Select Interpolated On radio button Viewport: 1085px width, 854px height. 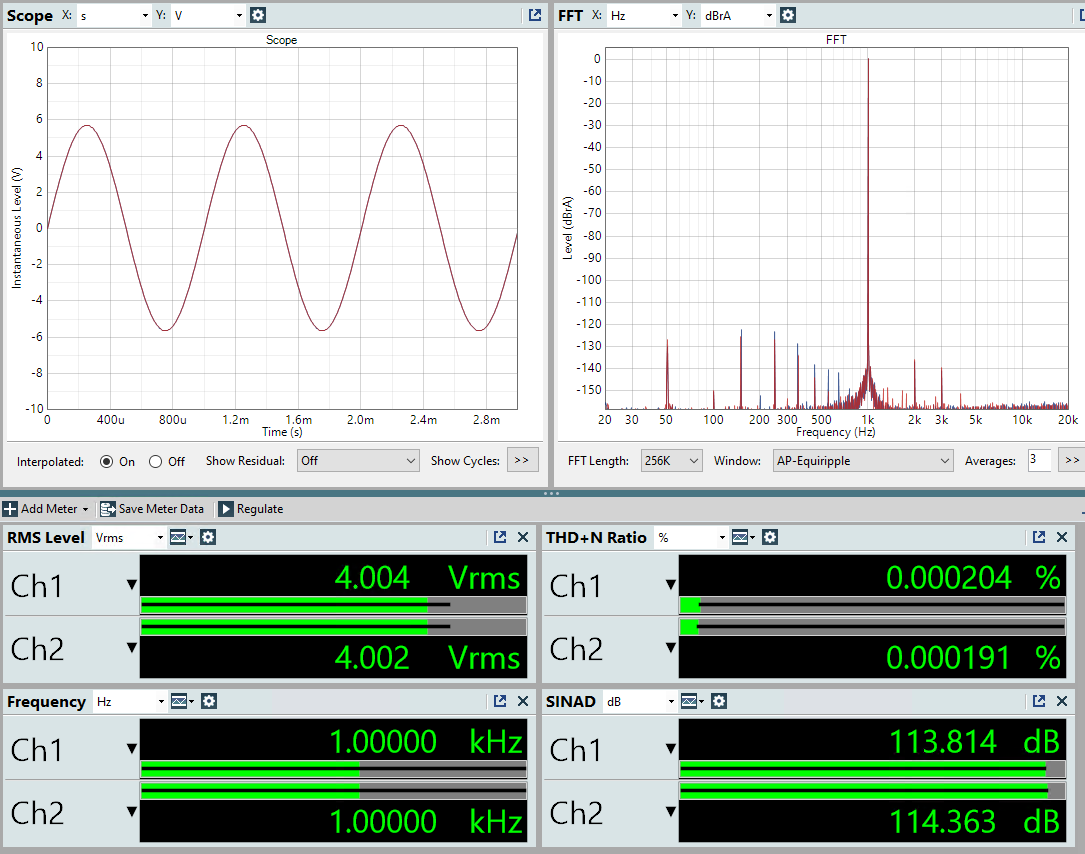coord(107,462)
